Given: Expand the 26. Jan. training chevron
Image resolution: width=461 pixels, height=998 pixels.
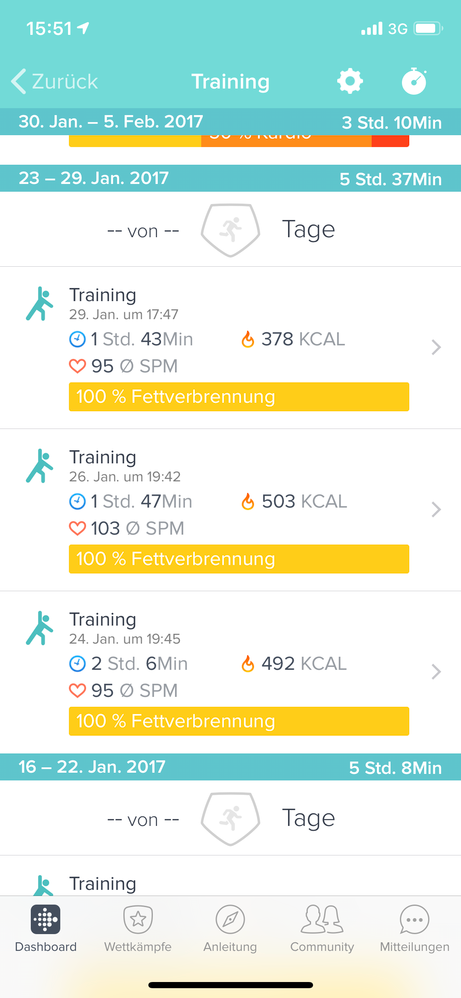Looking at the screenshot, I should (436, 509).
